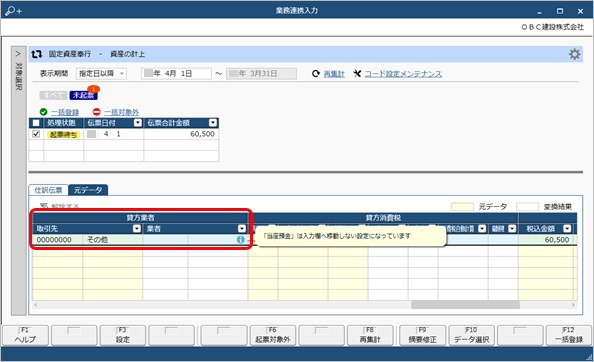Select the すべて filter tab
Screen dimensions: 594x362
53,95
